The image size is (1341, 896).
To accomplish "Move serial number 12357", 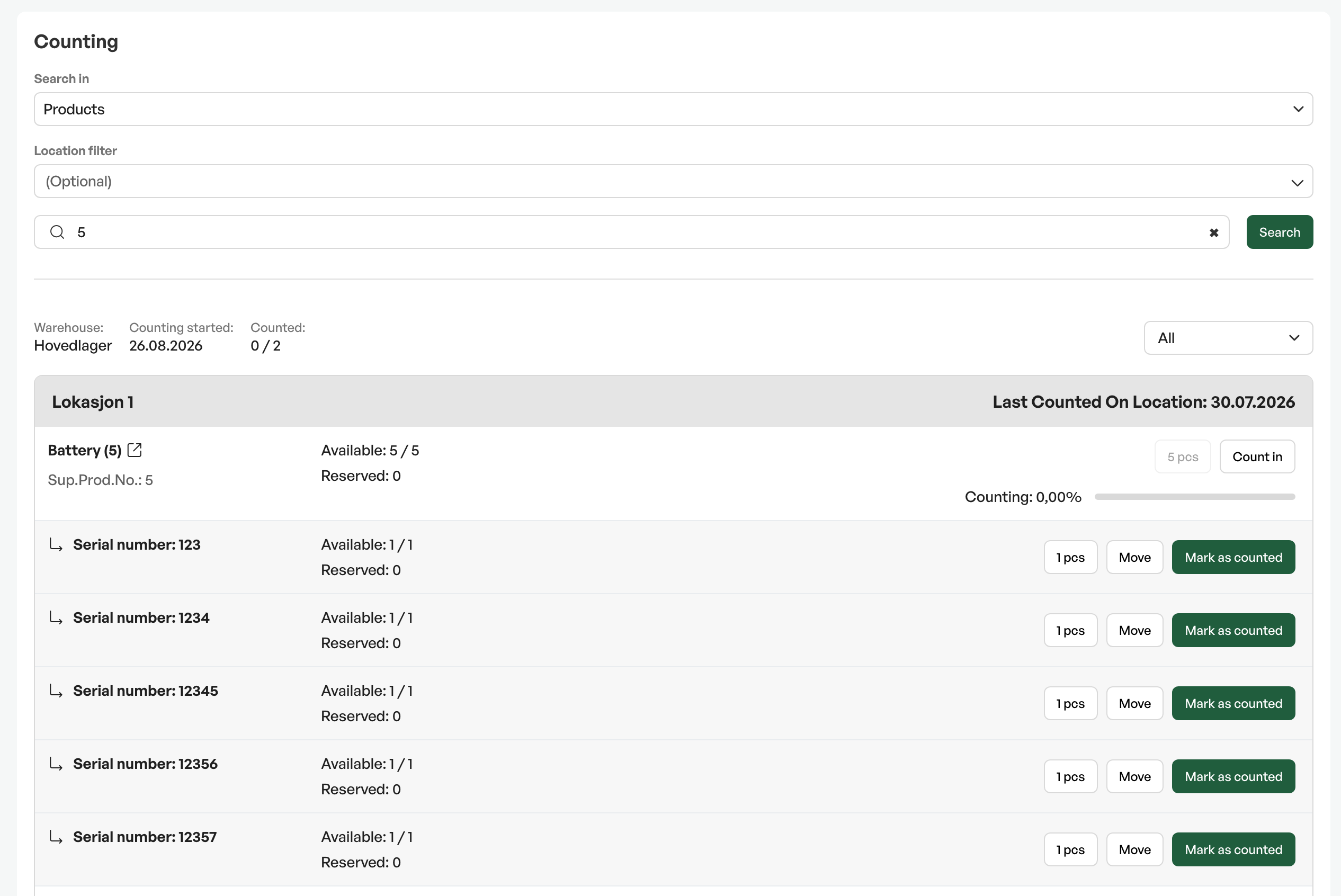I will coord(1134,850).
